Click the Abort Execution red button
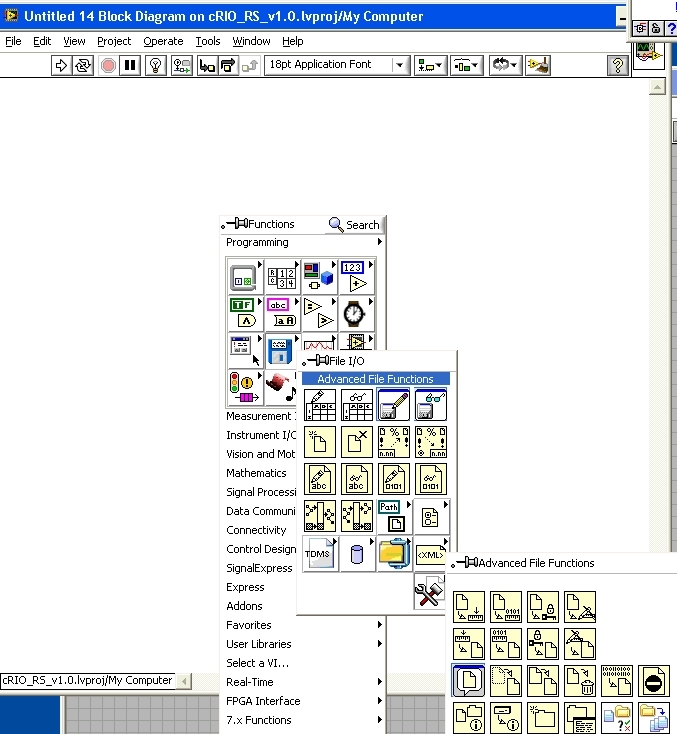 click(x=108, y=66)
